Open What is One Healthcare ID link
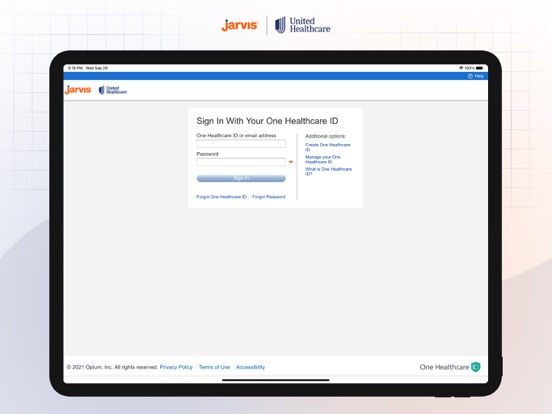The width and height of the screenshot is (552, 414). pyautogui.click(x=328, y=171)
